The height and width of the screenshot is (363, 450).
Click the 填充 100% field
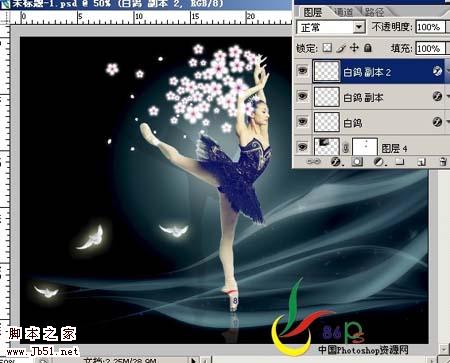coord(430,49)
